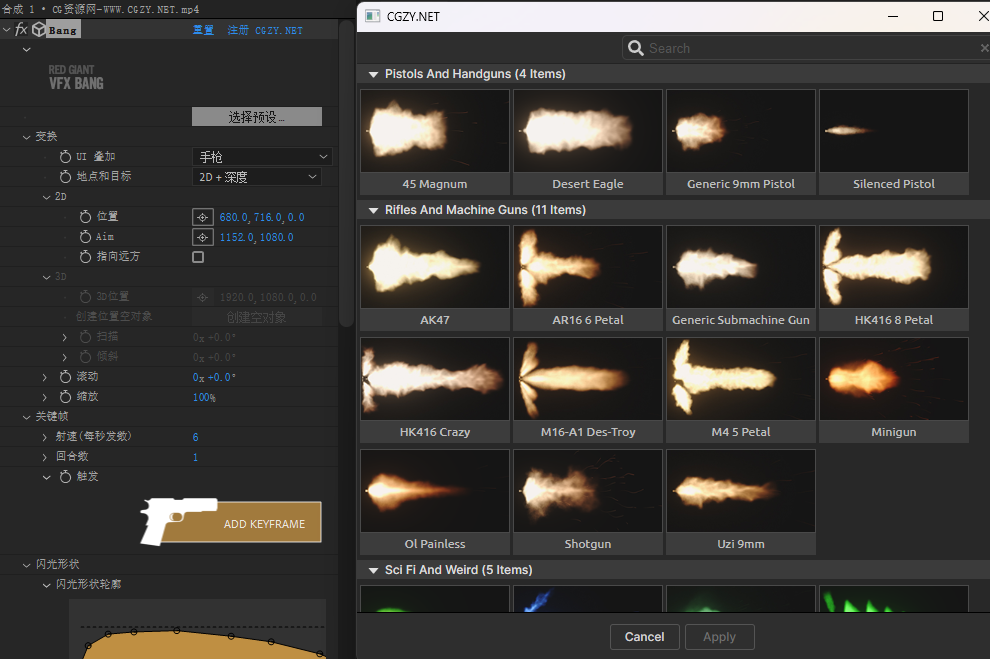Select the HK416 8 Petal preset
The image size is (990, 659).
(x=894, y=278)
